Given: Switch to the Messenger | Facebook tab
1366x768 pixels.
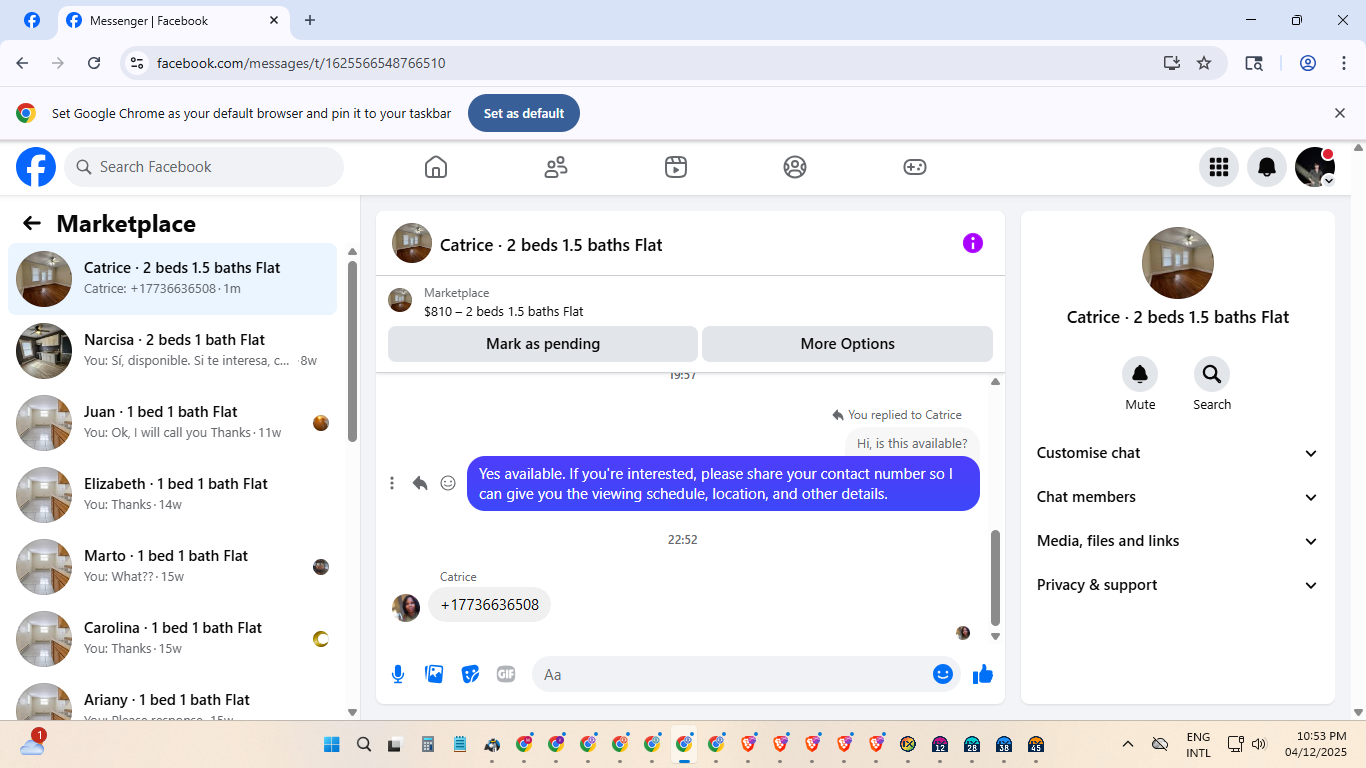Looking at the screenshot, I should point(173,20).
